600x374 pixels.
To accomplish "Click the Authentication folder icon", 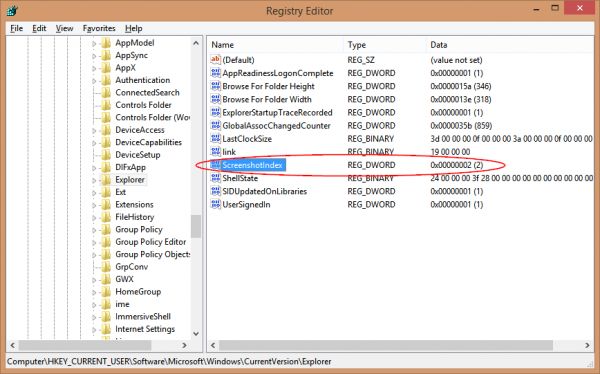I will [106, 80].
